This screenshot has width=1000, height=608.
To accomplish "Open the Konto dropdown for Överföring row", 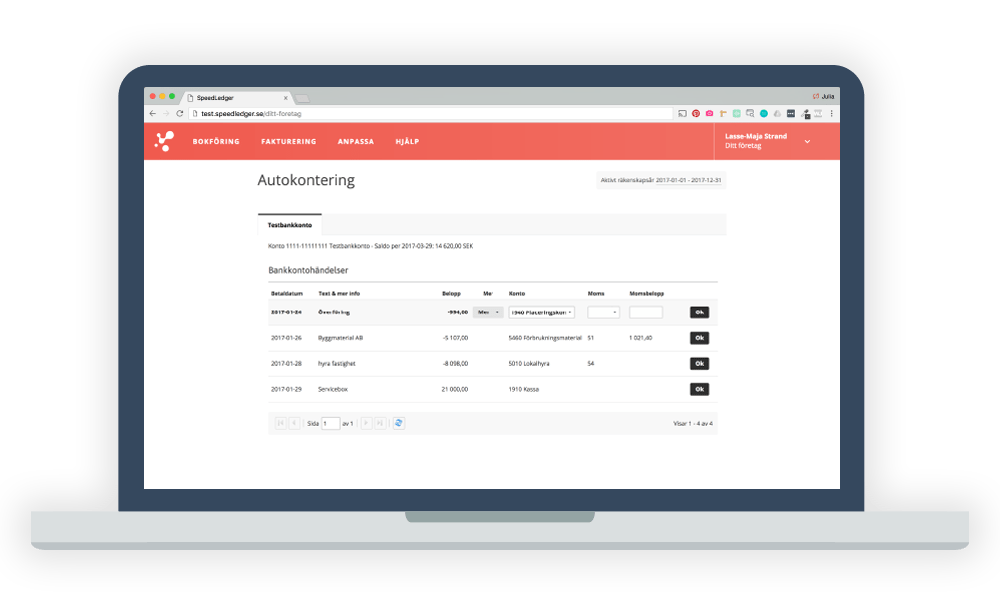I will [542, 312].
